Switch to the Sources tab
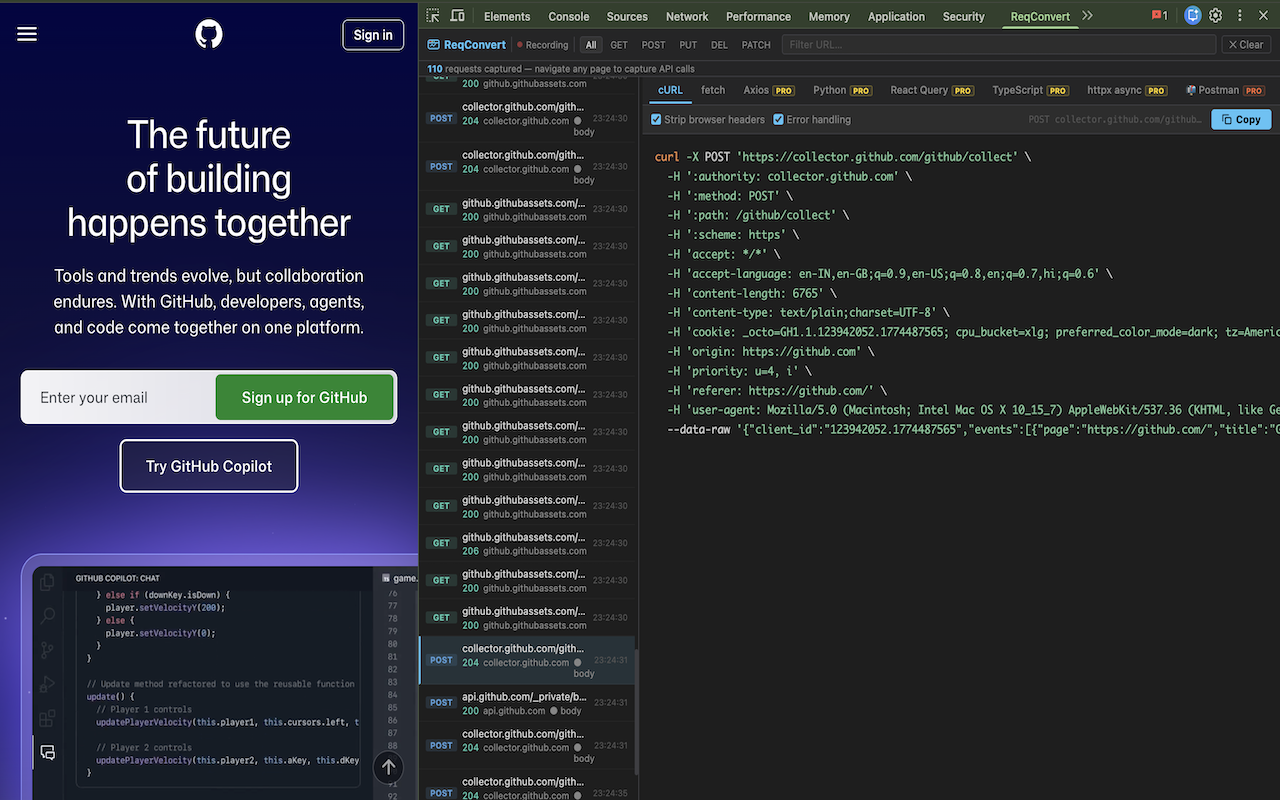 (627, 16)
